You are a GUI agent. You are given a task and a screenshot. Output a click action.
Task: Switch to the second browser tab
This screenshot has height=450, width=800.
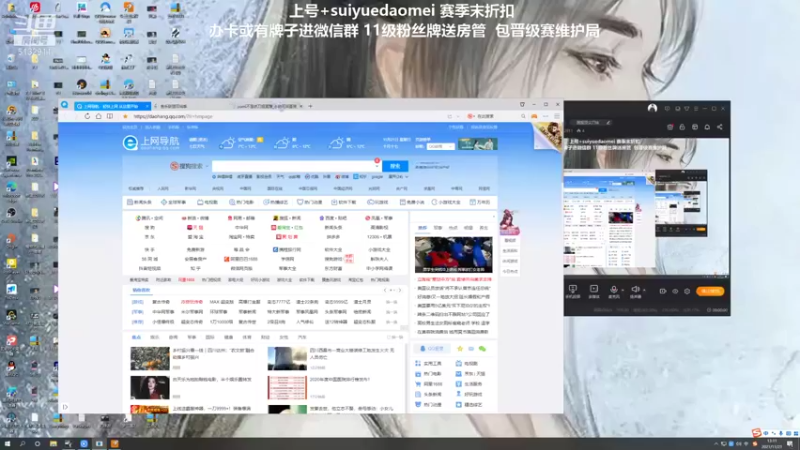(173, 106)
